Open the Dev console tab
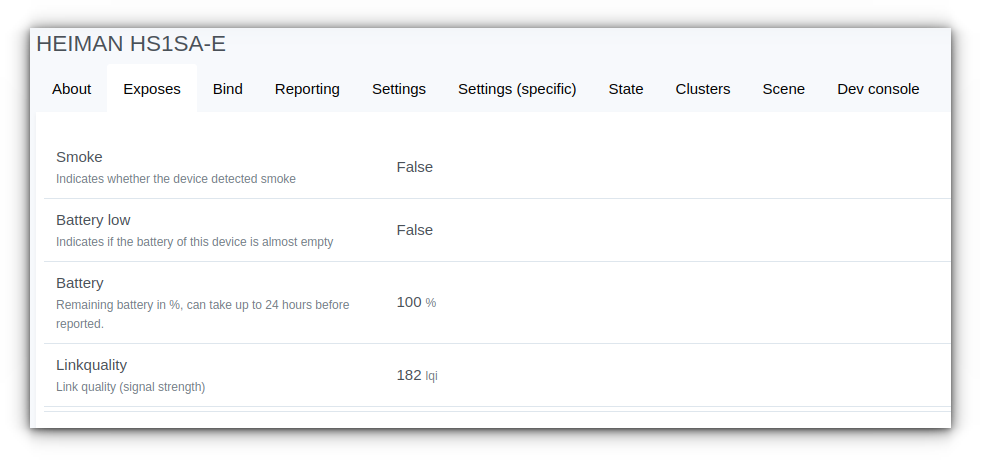 pyautogui.click(x=878, y=89)
